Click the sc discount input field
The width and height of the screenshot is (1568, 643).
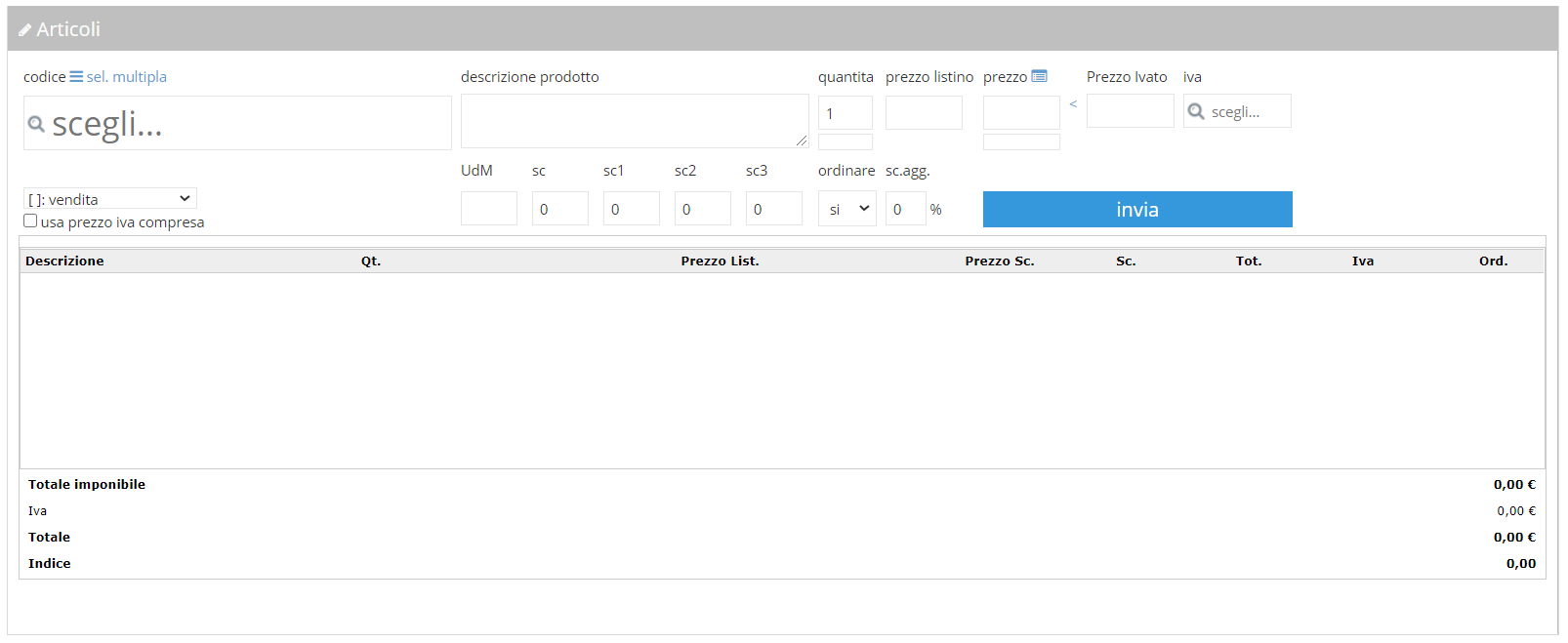tap(560, 209)
